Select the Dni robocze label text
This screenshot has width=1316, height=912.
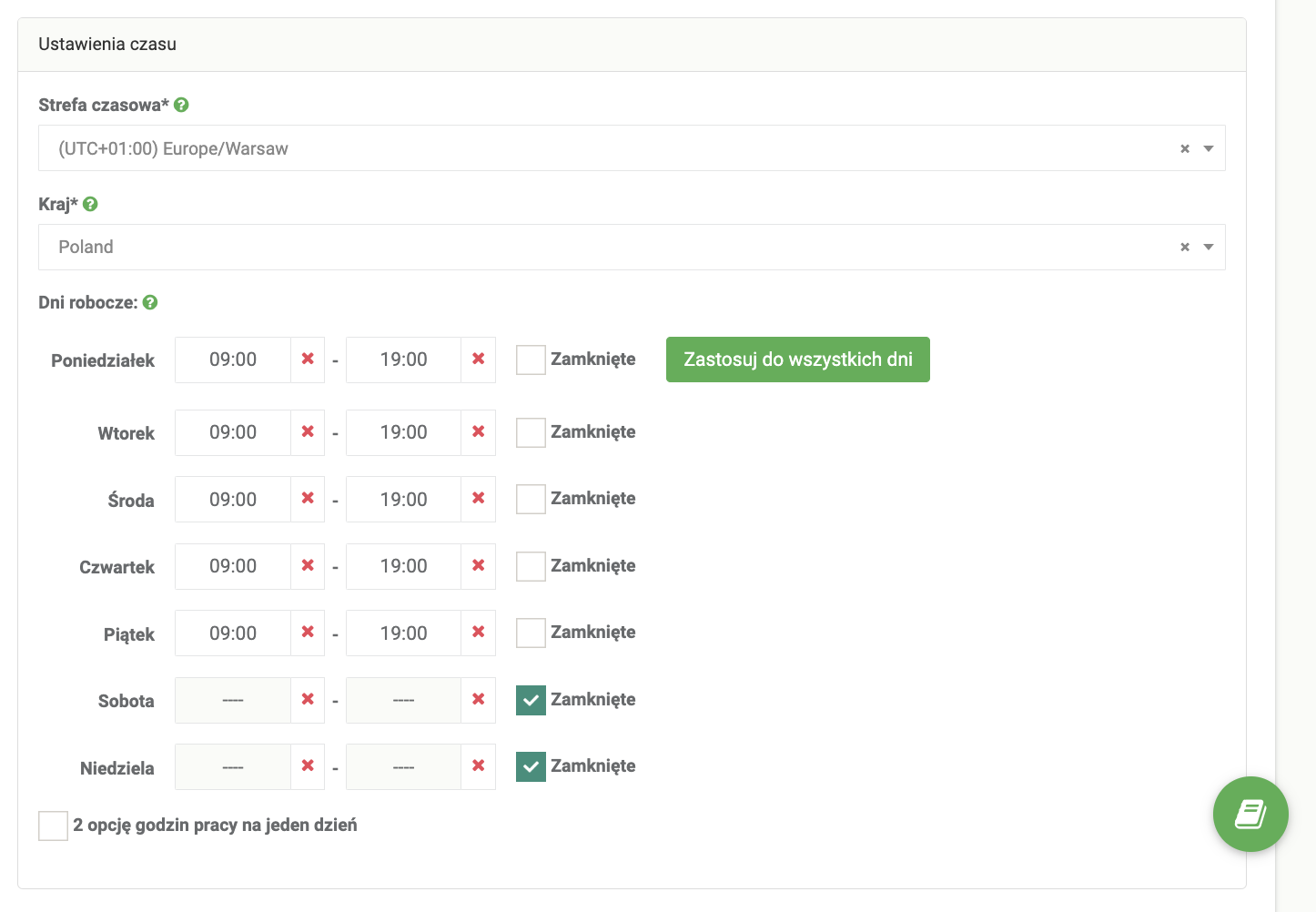[88, 302]
